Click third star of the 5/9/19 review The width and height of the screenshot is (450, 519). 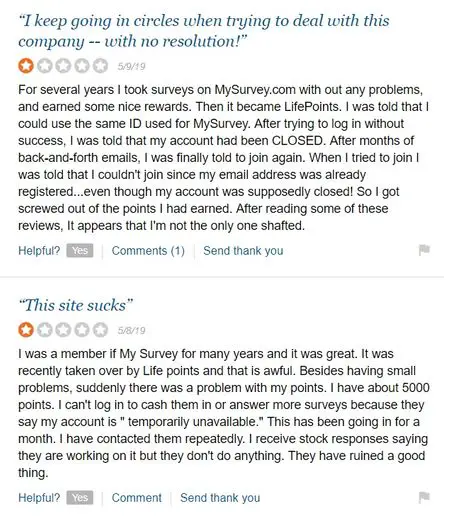click(x=63, y=66)
